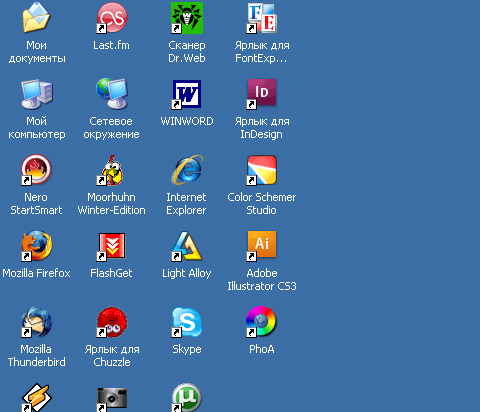480x412 pixels.
Task: Click the Mozilla Thunderbird mail icon
Action: click(x=36, y=322)
